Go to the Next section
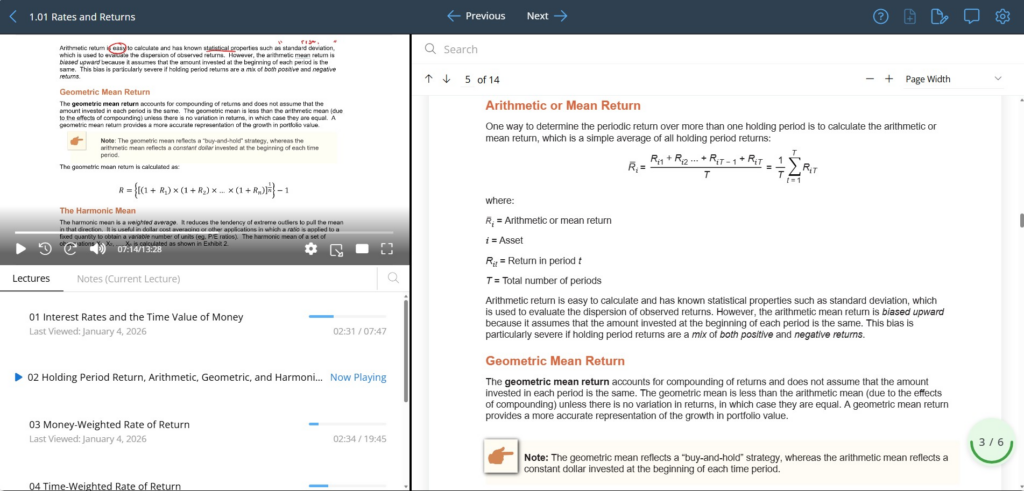Viewport: 1024px width, 491px height. [x=547, y=16]
